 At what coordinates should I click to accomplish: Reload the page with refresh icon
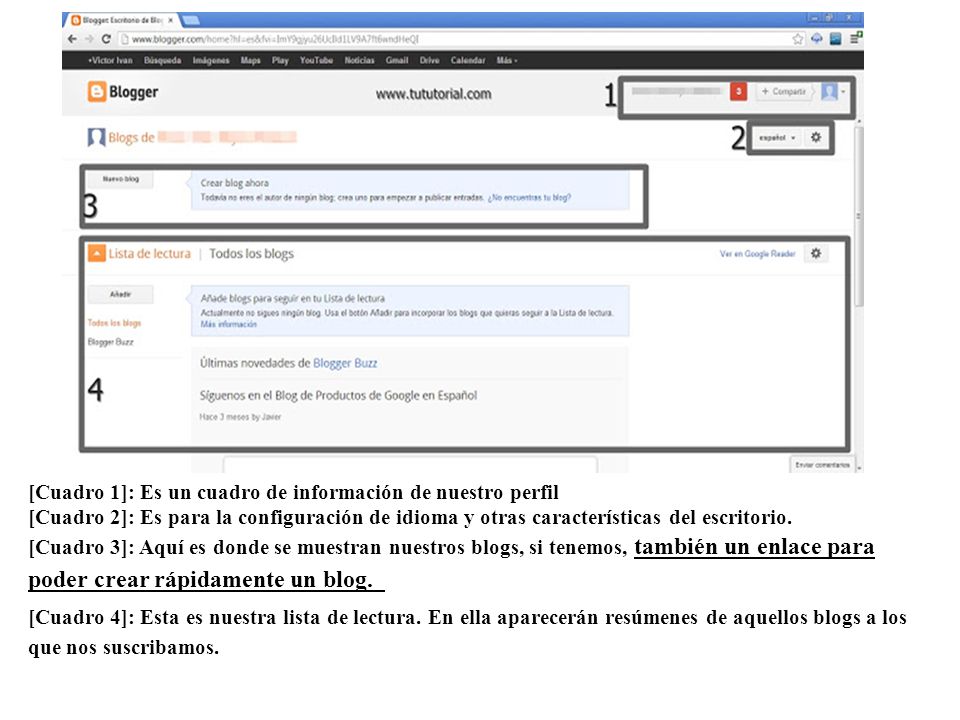tap(106, 39)
